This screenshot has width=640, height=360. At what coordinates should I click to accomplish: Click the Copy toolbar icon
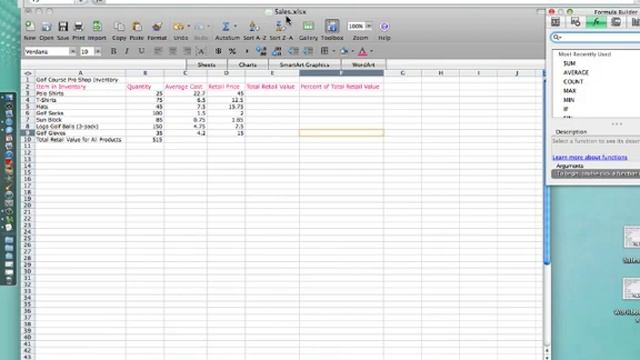tap(119, 27)
